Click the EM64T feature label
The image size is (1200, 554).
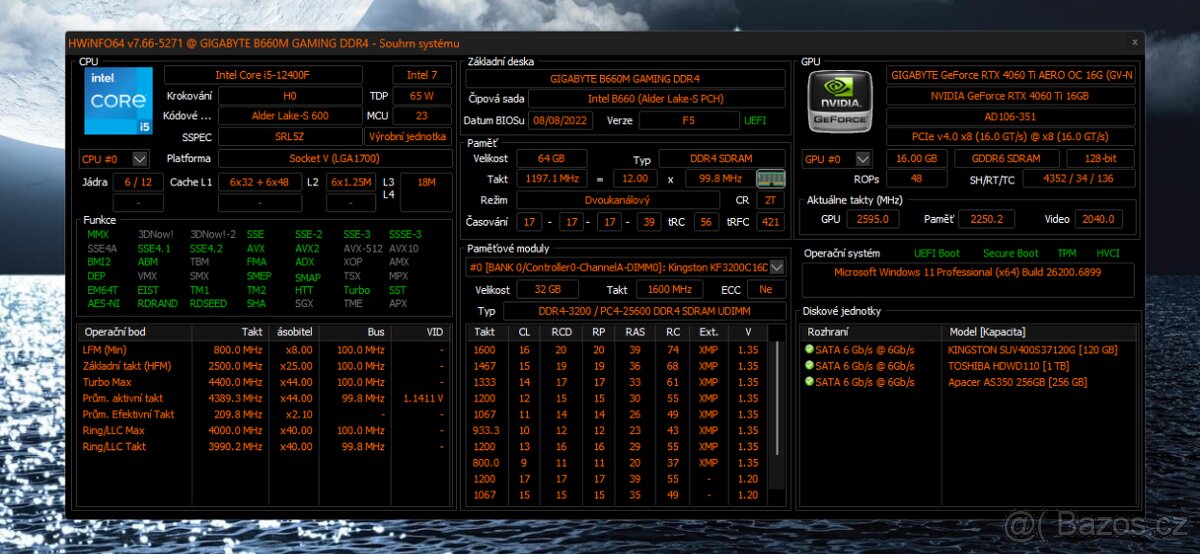[x=102, y=290]
